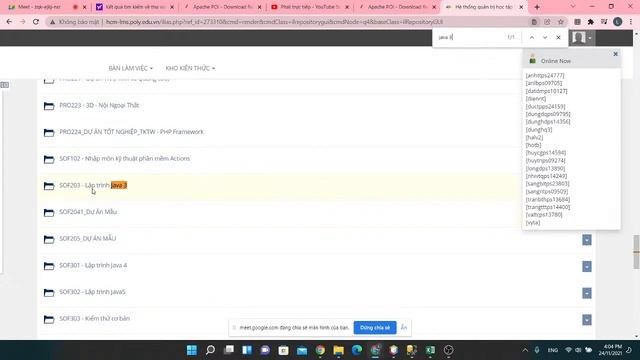Open taskbar Search
Image resolution: width=640 pixels, height=360 pixels.
pyautogui.click(x=210, y=350)
